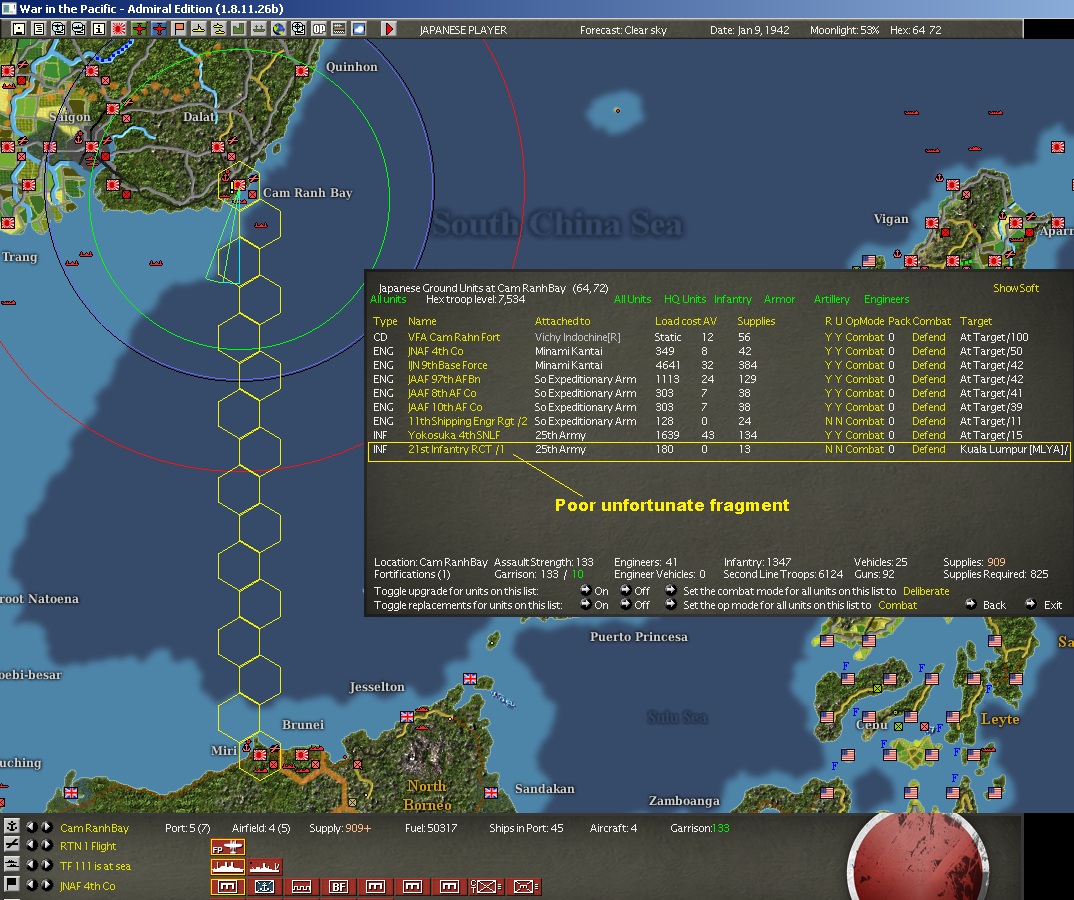Click the red plane on green icon
Viewport: 1074px width, 900px height.
(x=139, y=29)
